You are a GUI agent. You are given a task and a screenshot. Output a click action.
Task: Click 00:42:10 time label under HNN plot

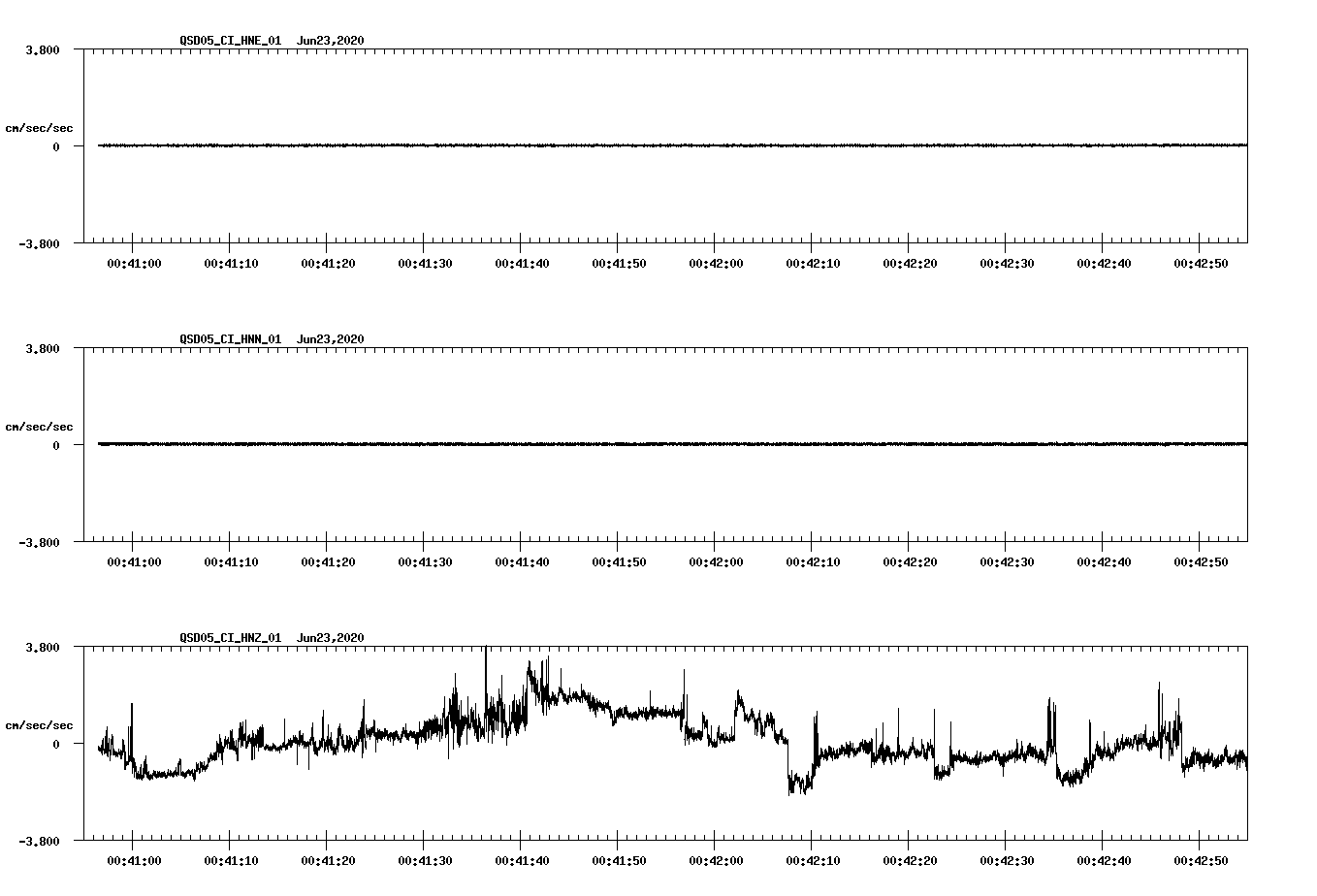(x=813, y=561)
